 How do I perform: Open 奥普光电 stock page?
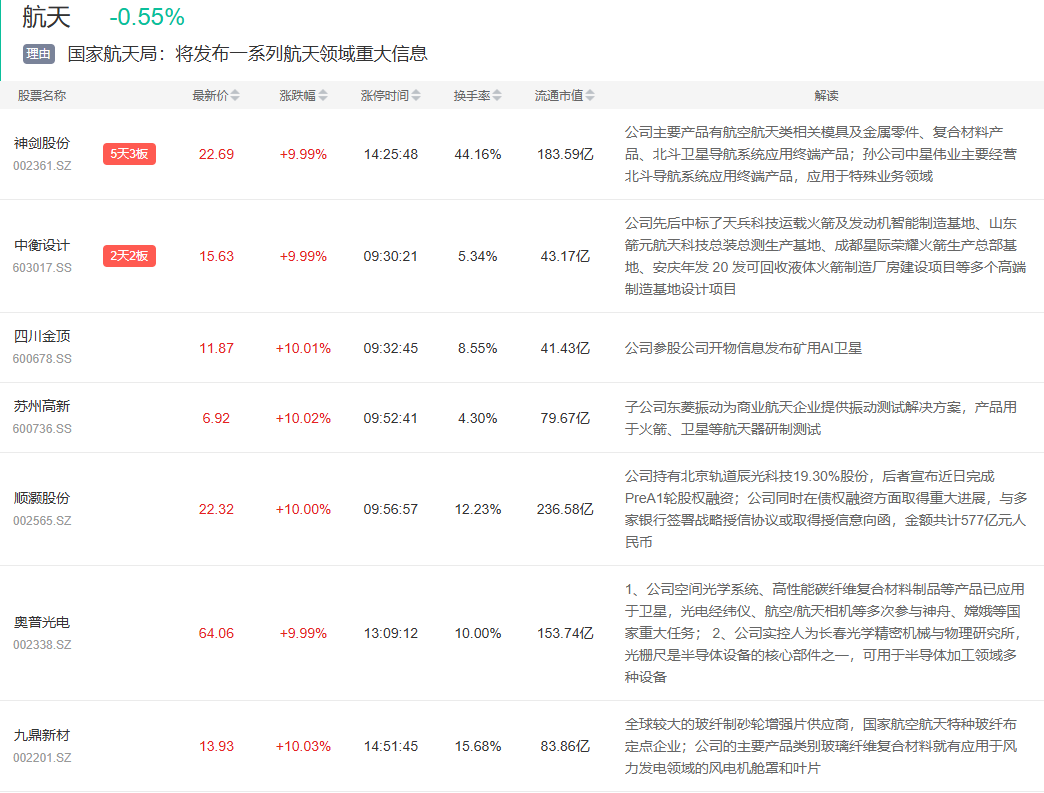click(42, 623)
